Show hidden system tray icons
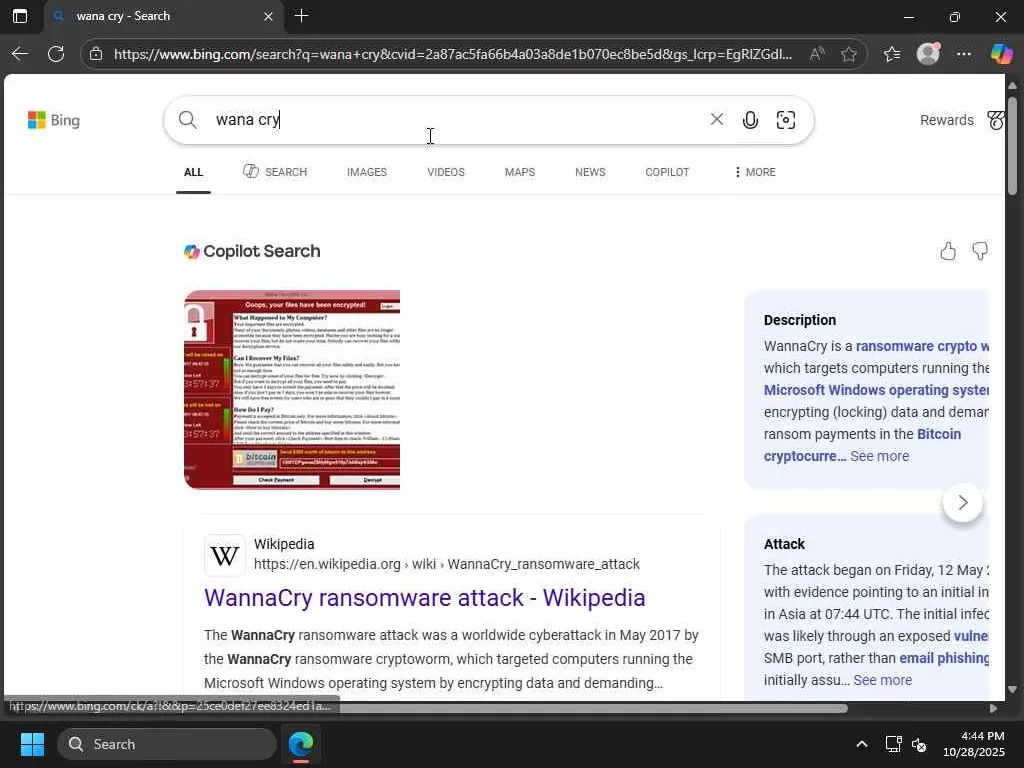 [861, 744]
